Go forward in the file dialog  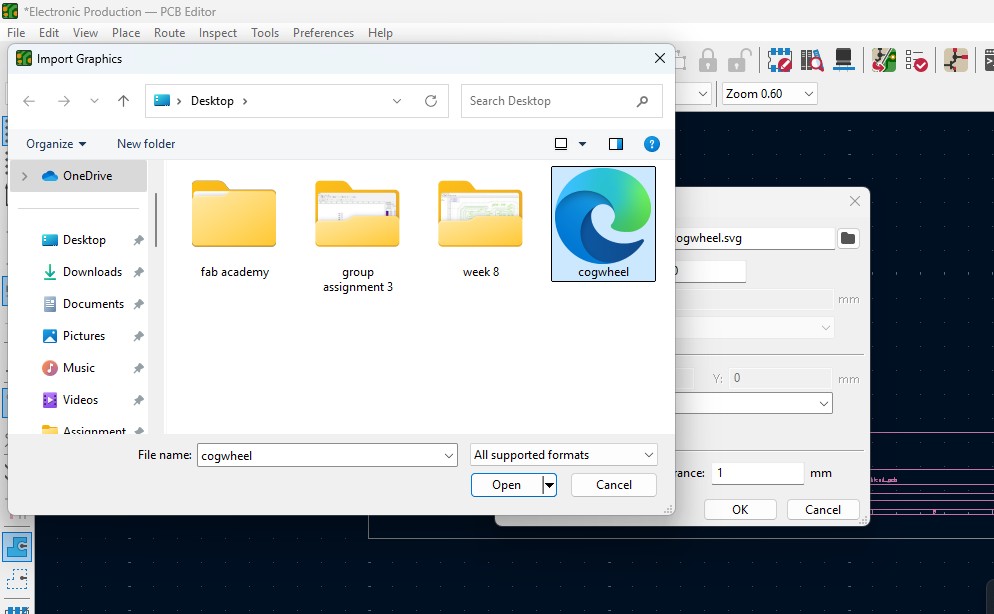pyautogui.click(x=63, y=101)
